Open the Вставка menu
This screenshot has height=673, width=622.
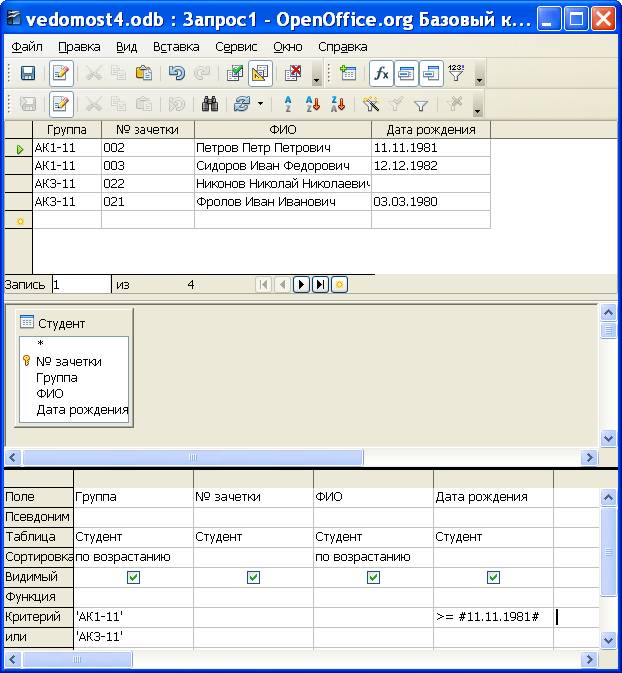coord(176,47)
